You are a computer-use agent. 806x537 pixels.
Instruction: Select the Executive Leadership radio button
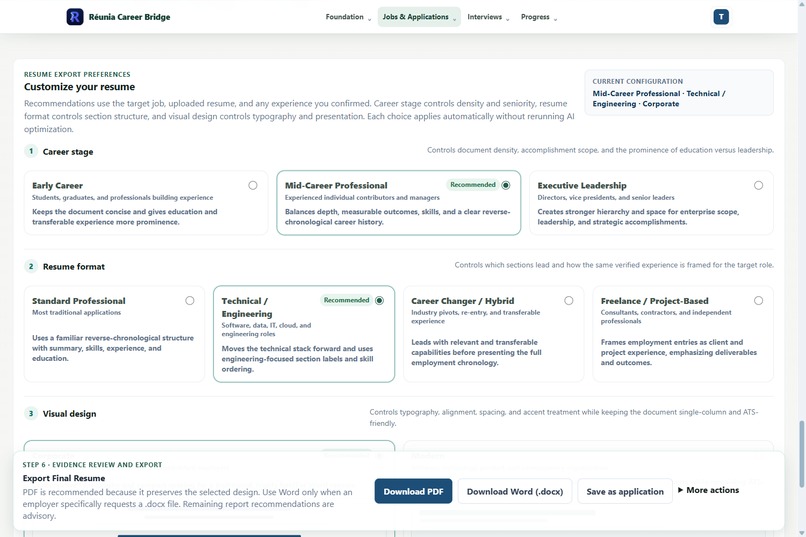(x=758, y=186)
